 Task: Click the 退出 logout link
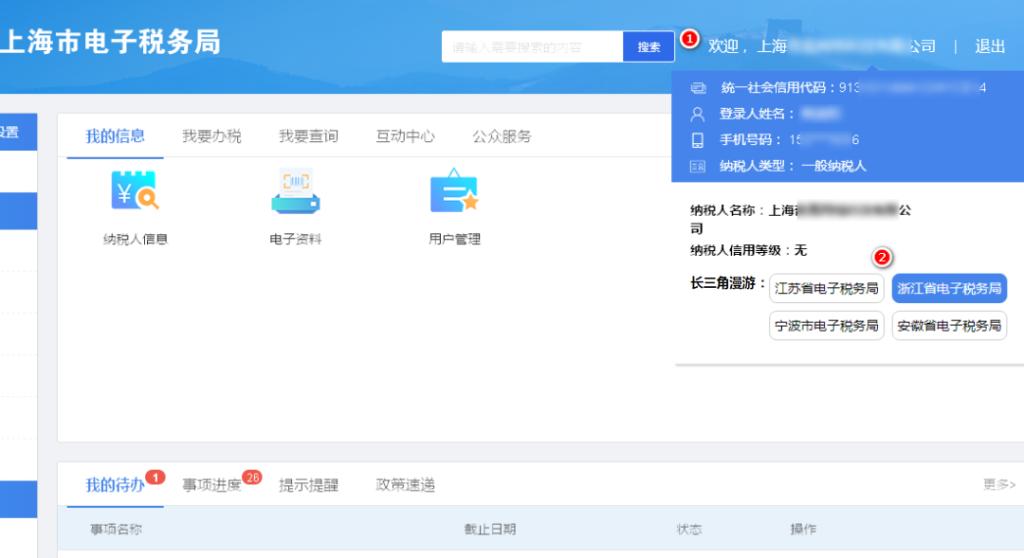pyautogui.click(x=990, y=46)
